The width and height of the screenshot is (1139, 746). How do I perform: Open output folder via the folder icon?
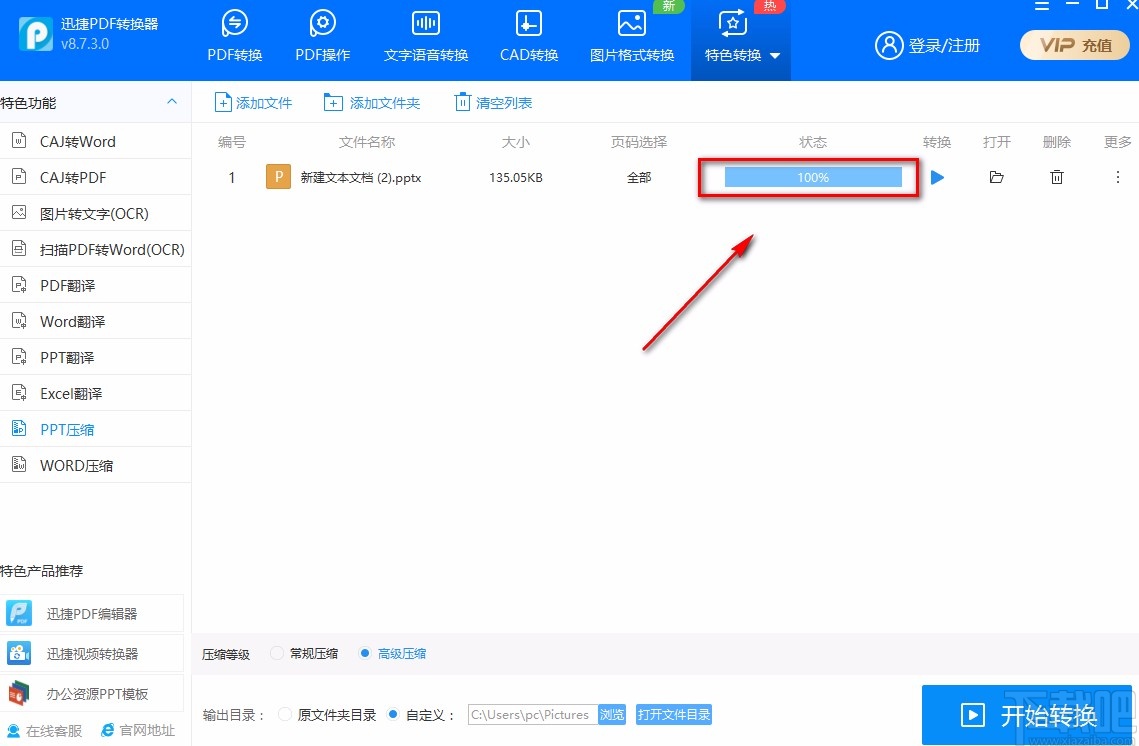996,177
